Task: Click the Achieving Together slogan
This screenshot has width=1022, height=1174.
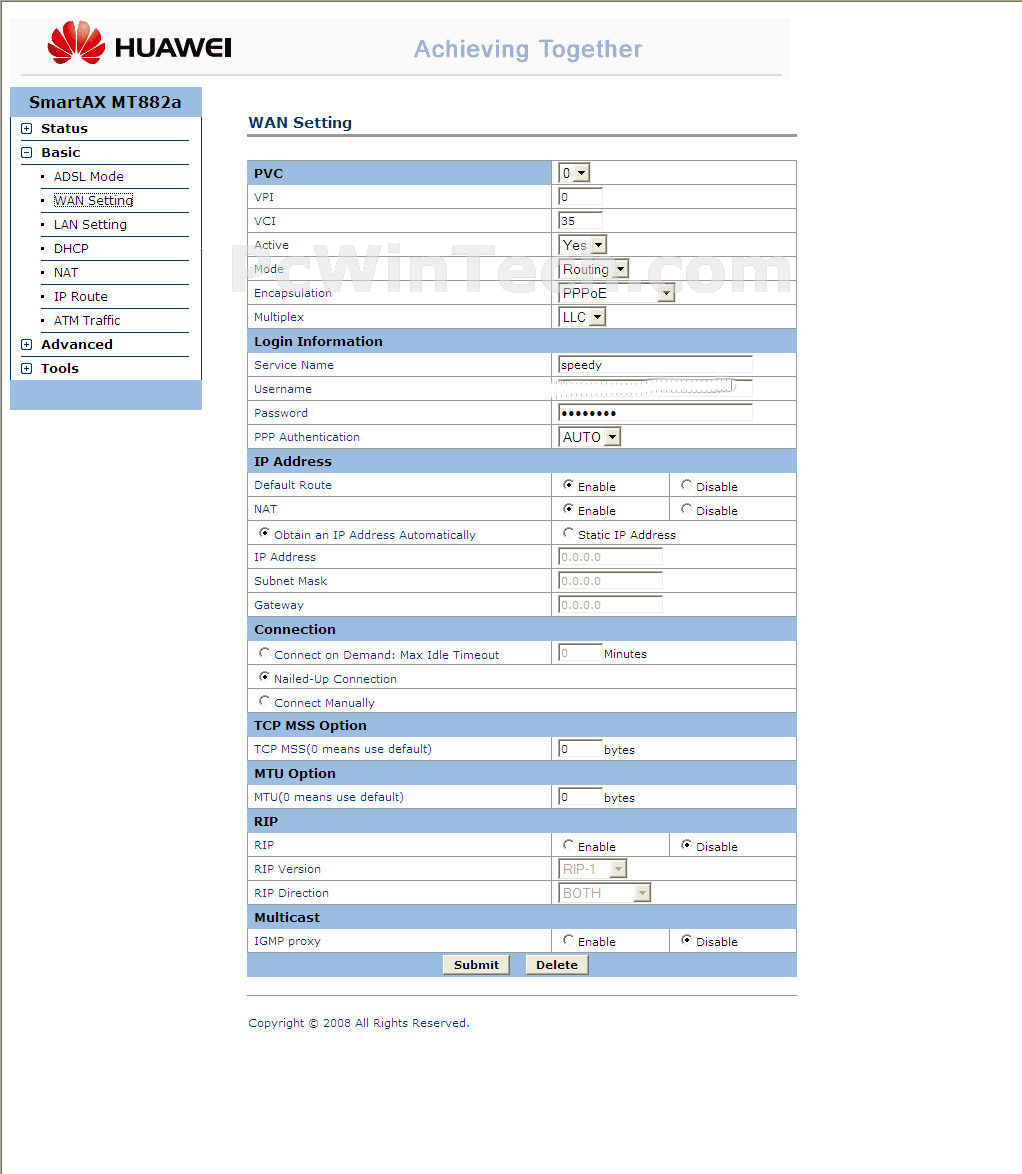Action: 528,49
